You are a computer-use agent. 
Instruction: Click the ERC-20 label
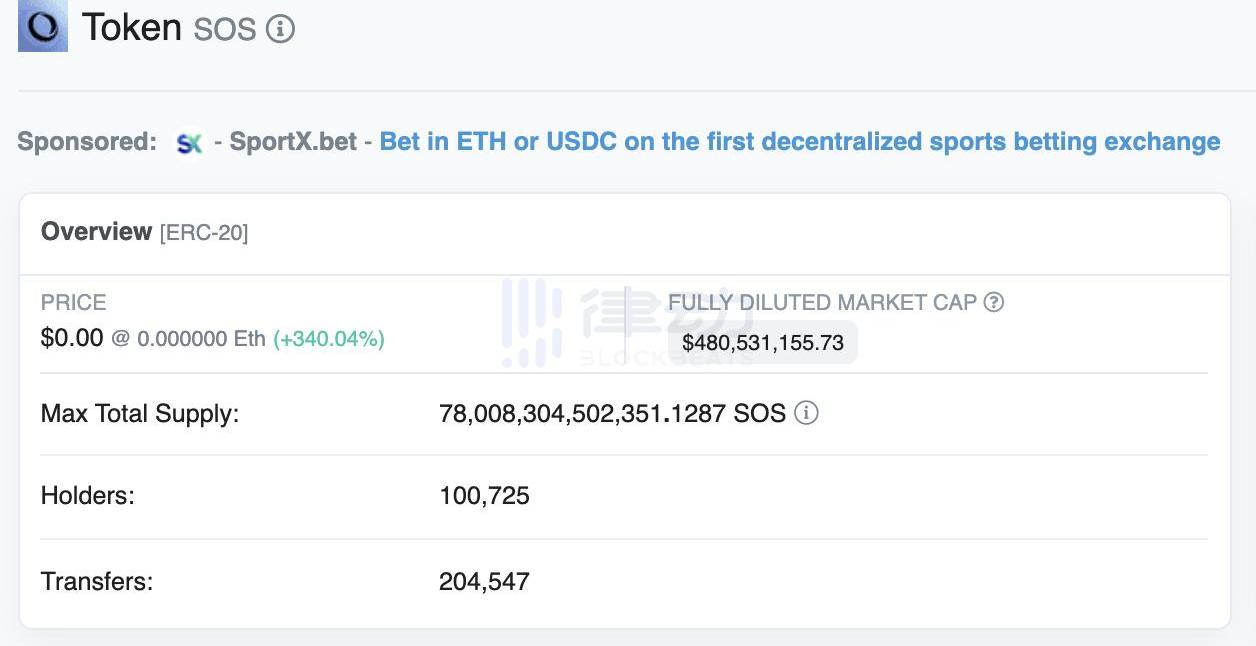pyautogui.click(x=204, y=232)
